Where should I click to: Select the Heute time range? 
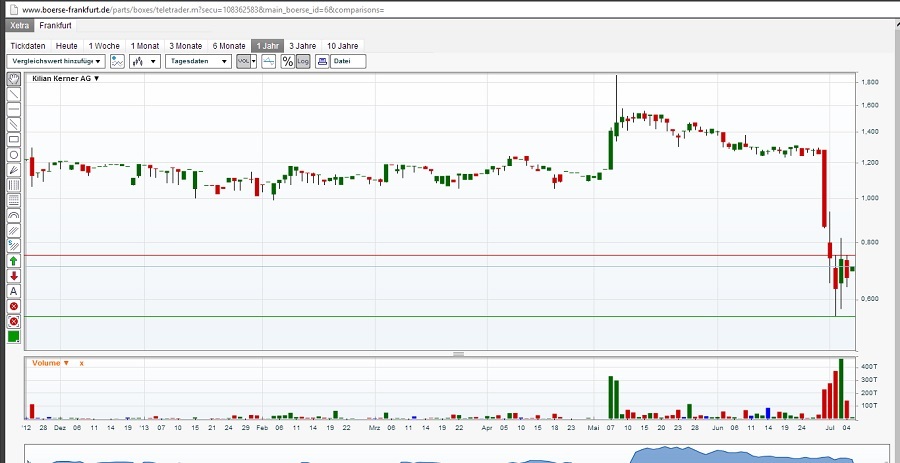click(67, 46)
